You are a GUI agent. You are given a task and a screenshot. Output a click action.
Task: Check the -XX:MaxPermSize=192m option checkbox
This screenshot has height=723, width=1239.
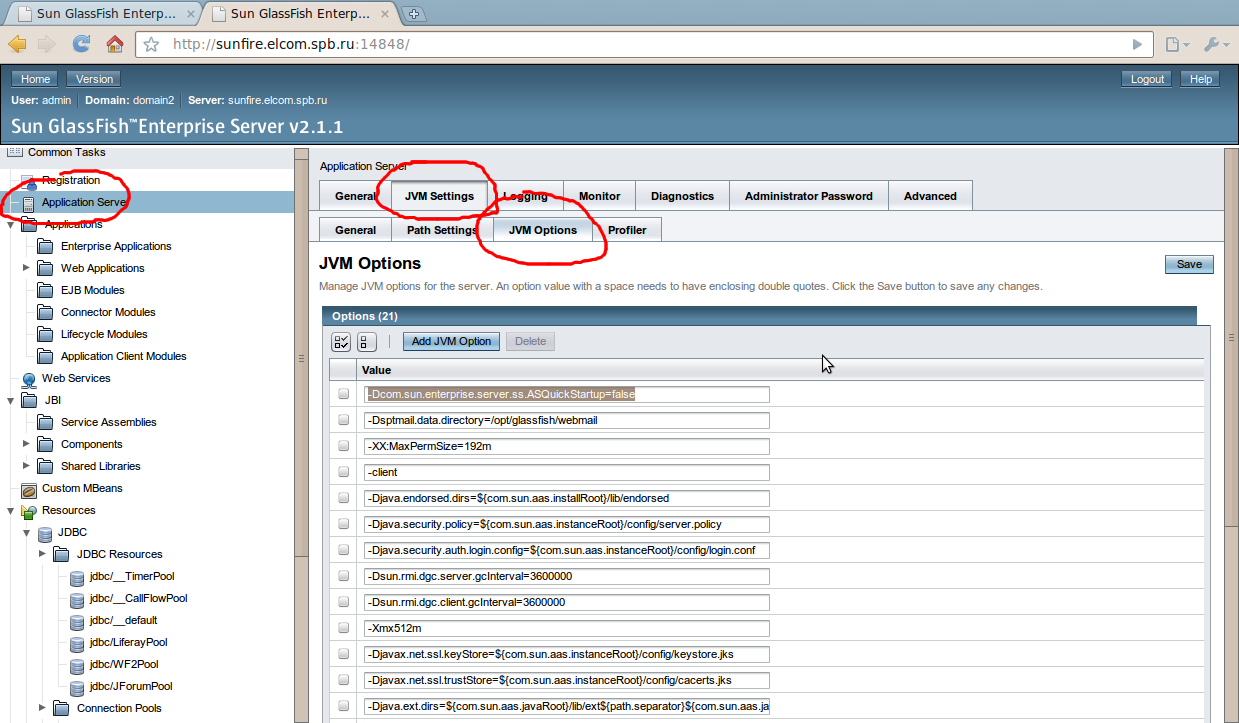pyautogui.click(x=344, y=446)
